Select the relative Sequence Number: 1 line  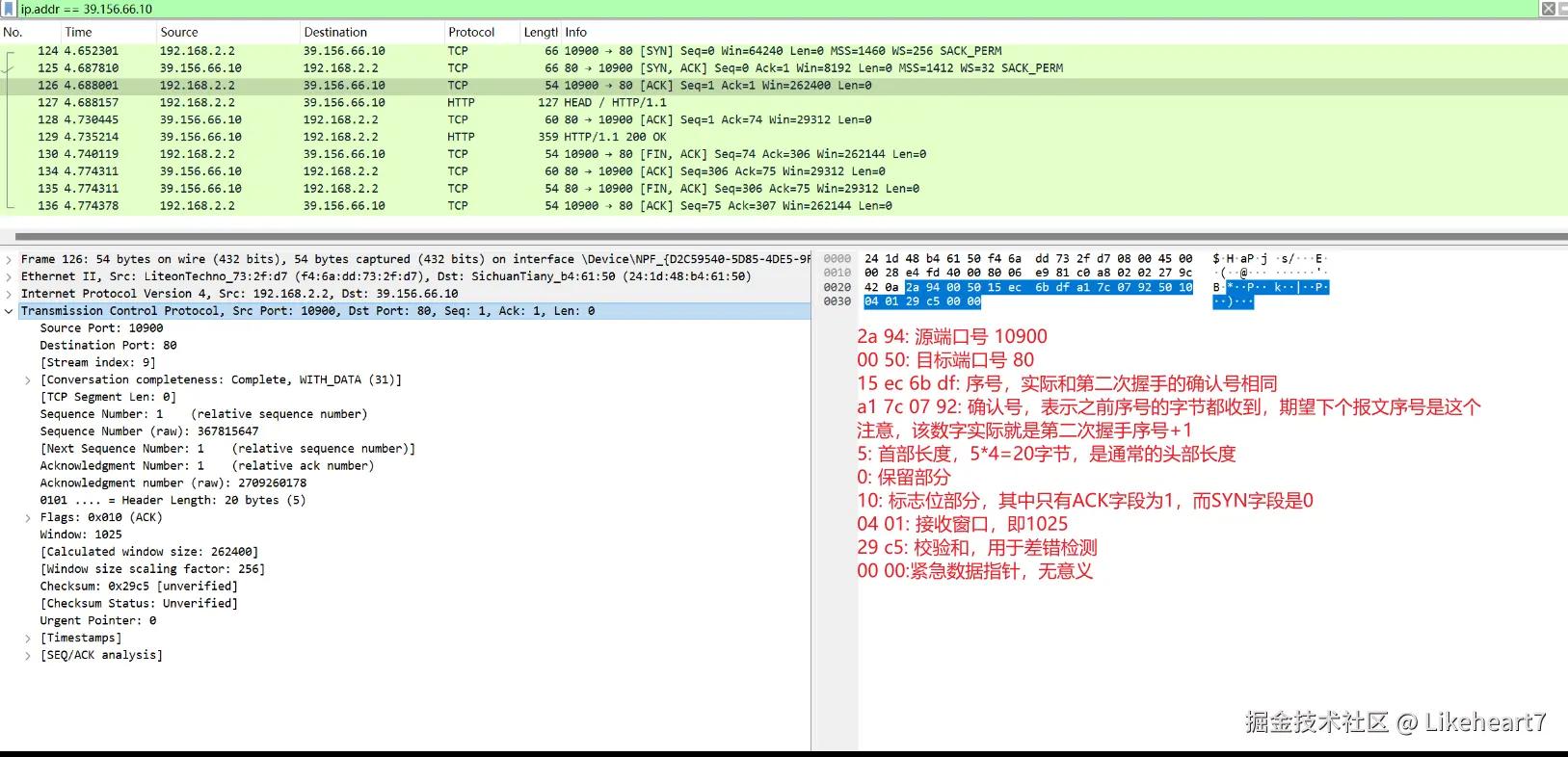click(x=203, y=414)
